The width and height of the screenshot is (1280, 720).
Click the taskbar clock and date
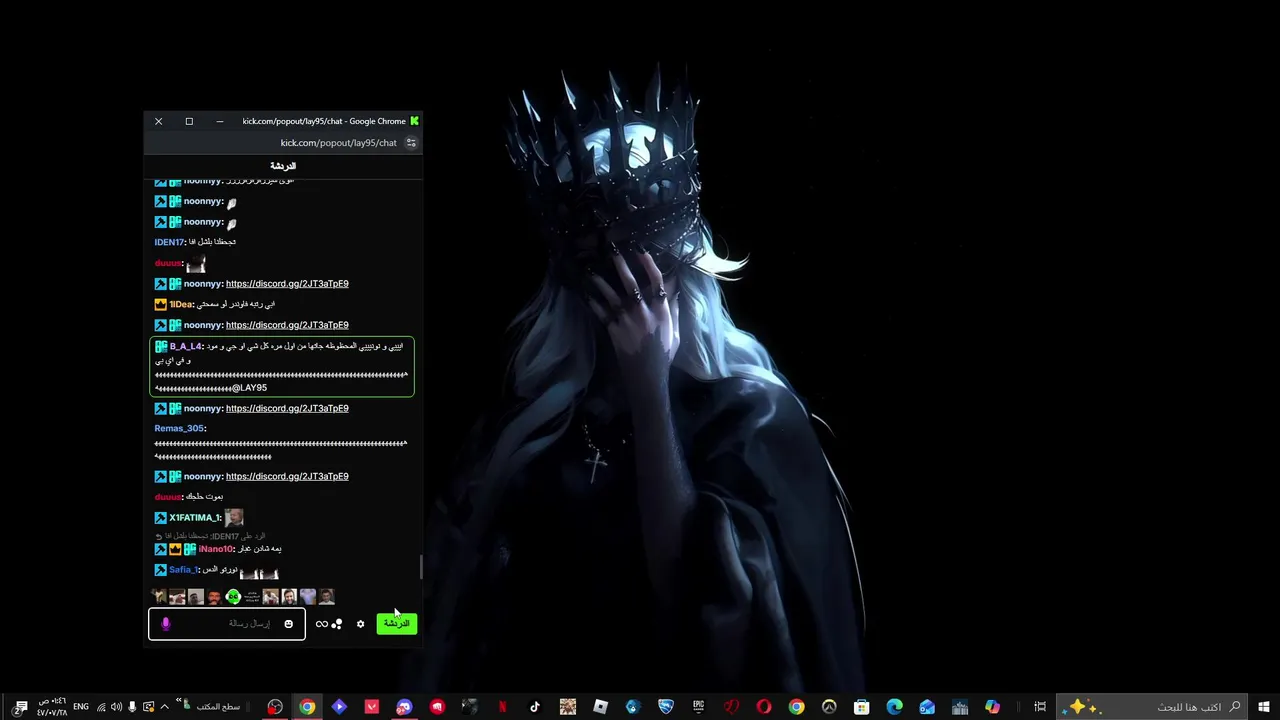[52, 707]
